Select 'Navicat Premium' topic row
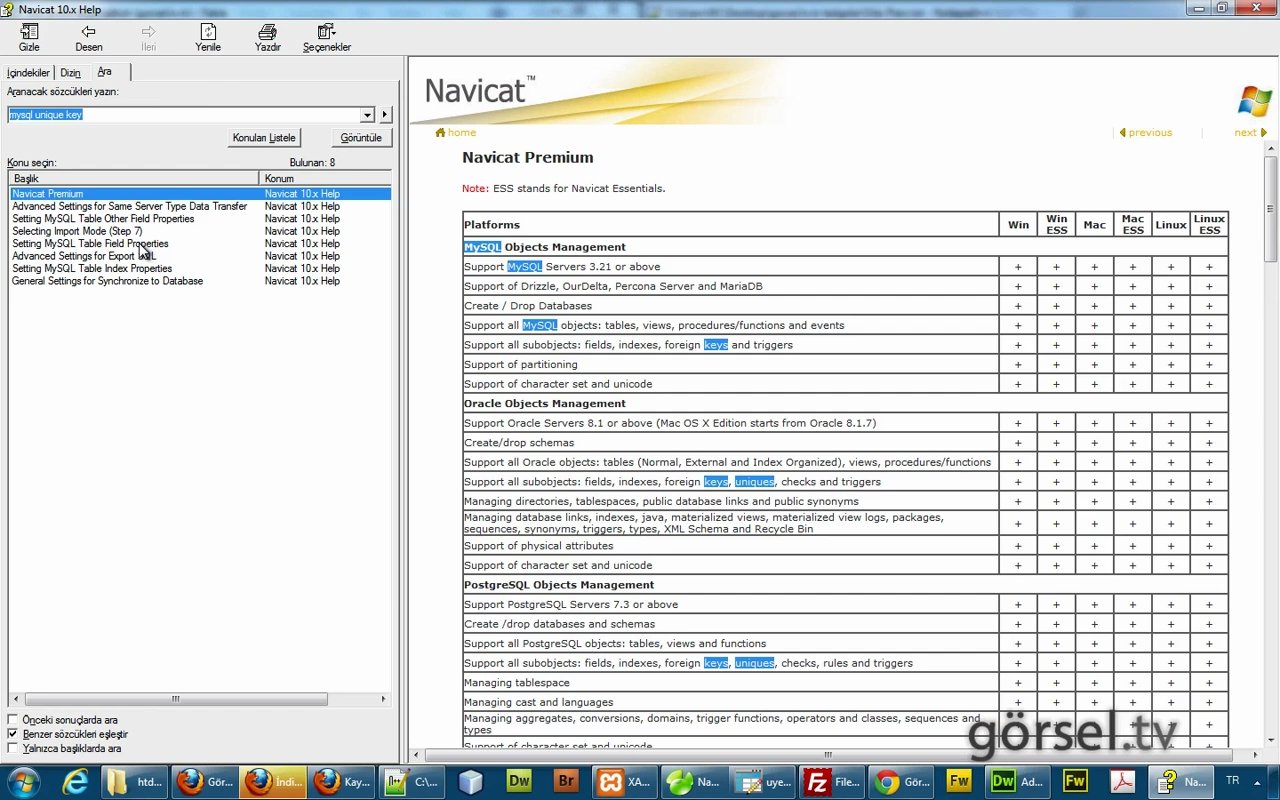 [200, 194]
